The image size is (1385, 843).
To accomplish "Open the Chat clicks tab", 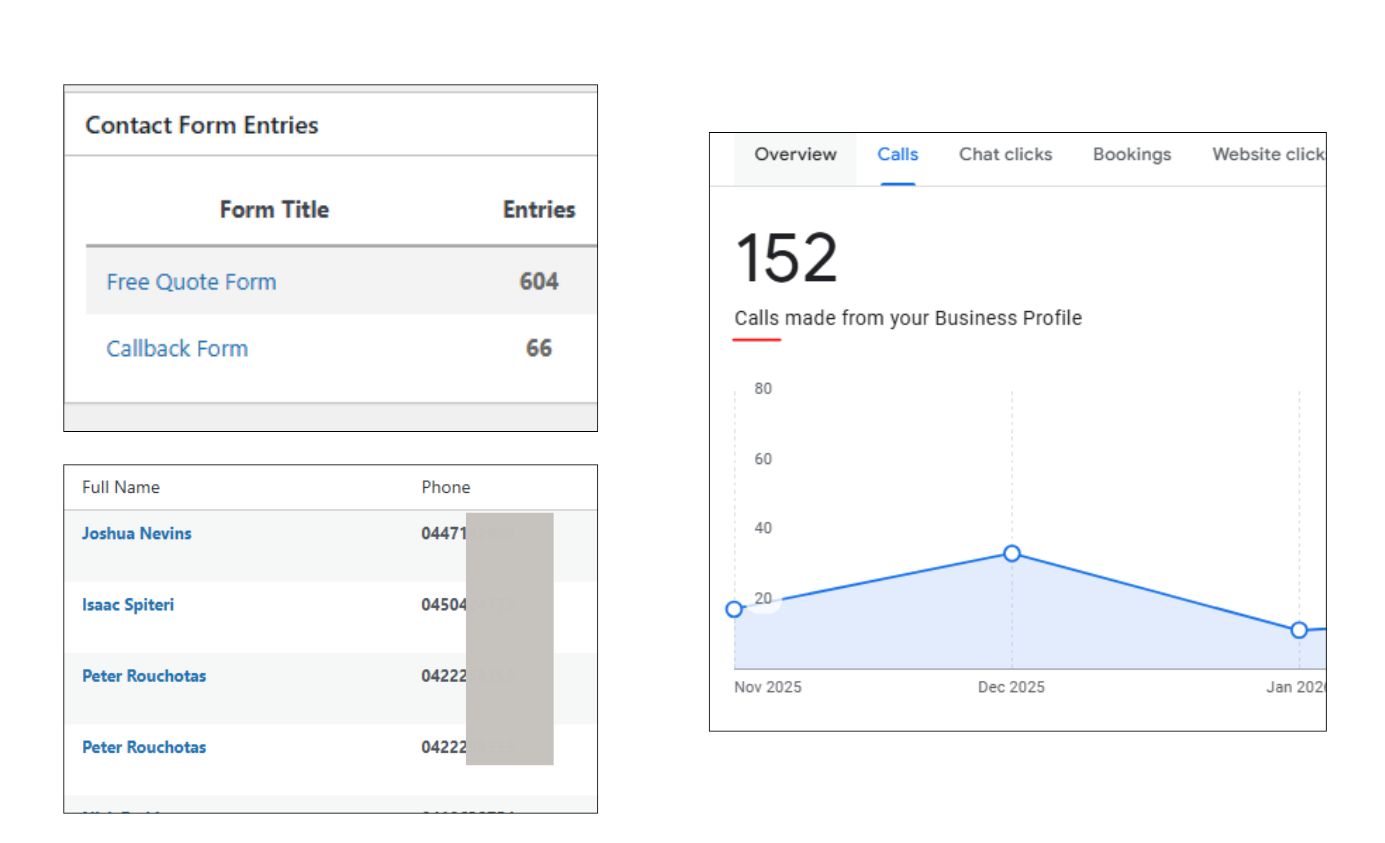I will [x=1005, y=155].
